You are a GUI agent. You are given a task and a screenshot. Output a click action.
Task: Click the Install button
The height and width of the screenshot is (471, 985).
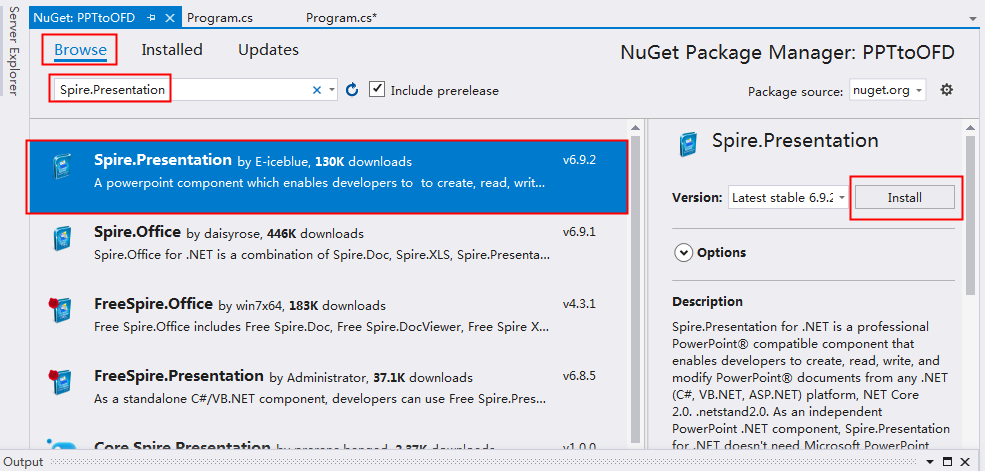[905, 198]
